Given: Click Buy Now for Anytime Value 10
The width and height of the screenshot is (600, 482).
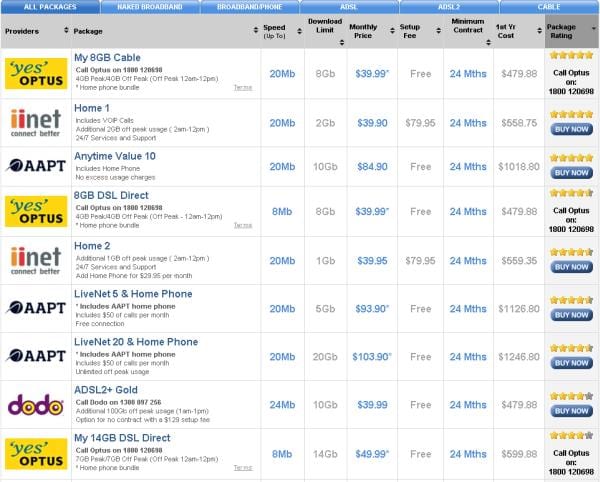Looking at the screenshot, I should click(571, 173).
